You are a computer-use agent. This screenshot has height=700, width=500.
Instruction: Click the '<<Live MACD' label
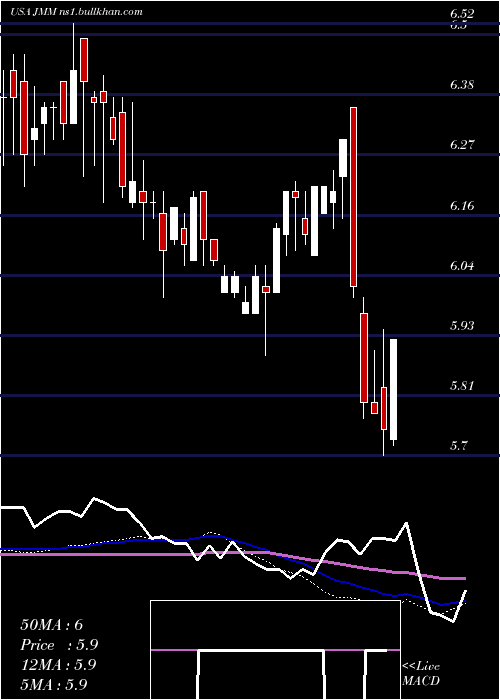pos(421,673)
